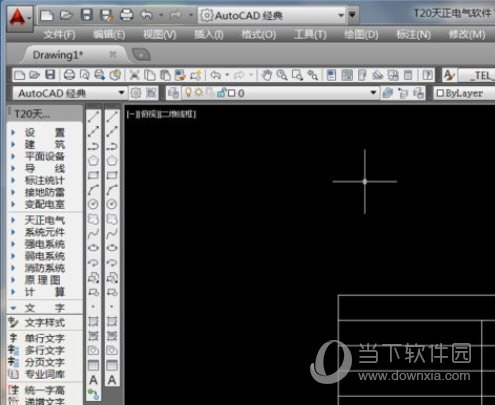The height and width of the screenshot is (405, 495).
Task: Expand the 设置 menu in T20 panel
Action: (45, 132)
